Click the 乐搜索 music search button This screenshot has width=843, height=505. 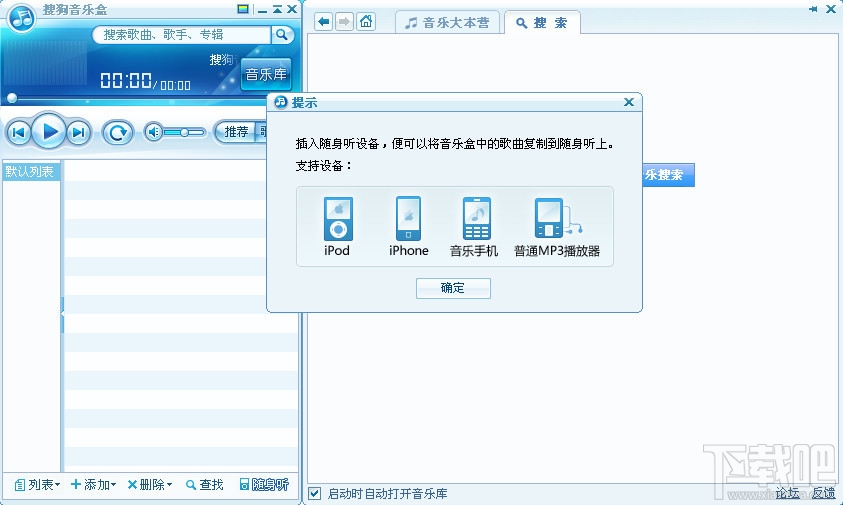[668, 175]
